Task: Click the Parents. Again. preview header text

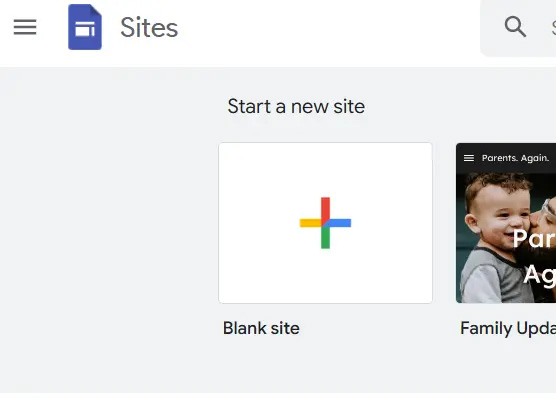Action: [x=515, y=158]
